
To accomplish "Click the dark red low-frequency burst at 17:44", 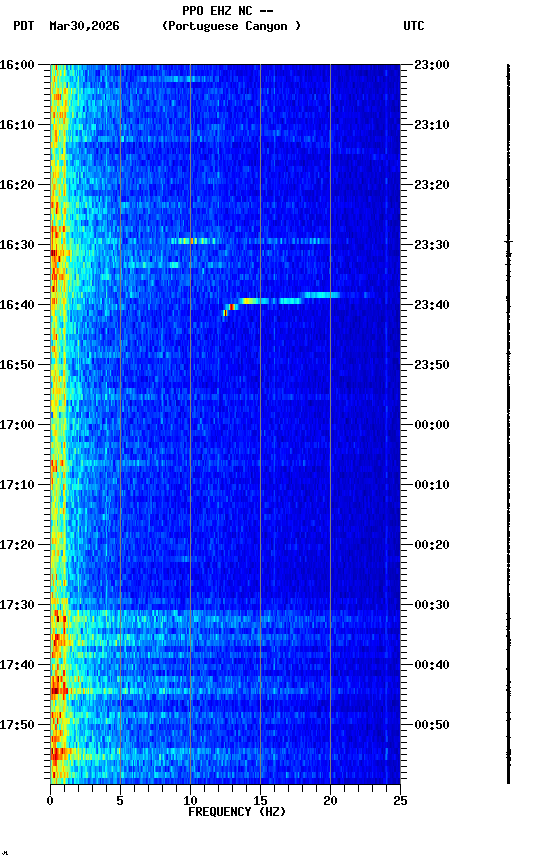I will [x=57, y=690].
